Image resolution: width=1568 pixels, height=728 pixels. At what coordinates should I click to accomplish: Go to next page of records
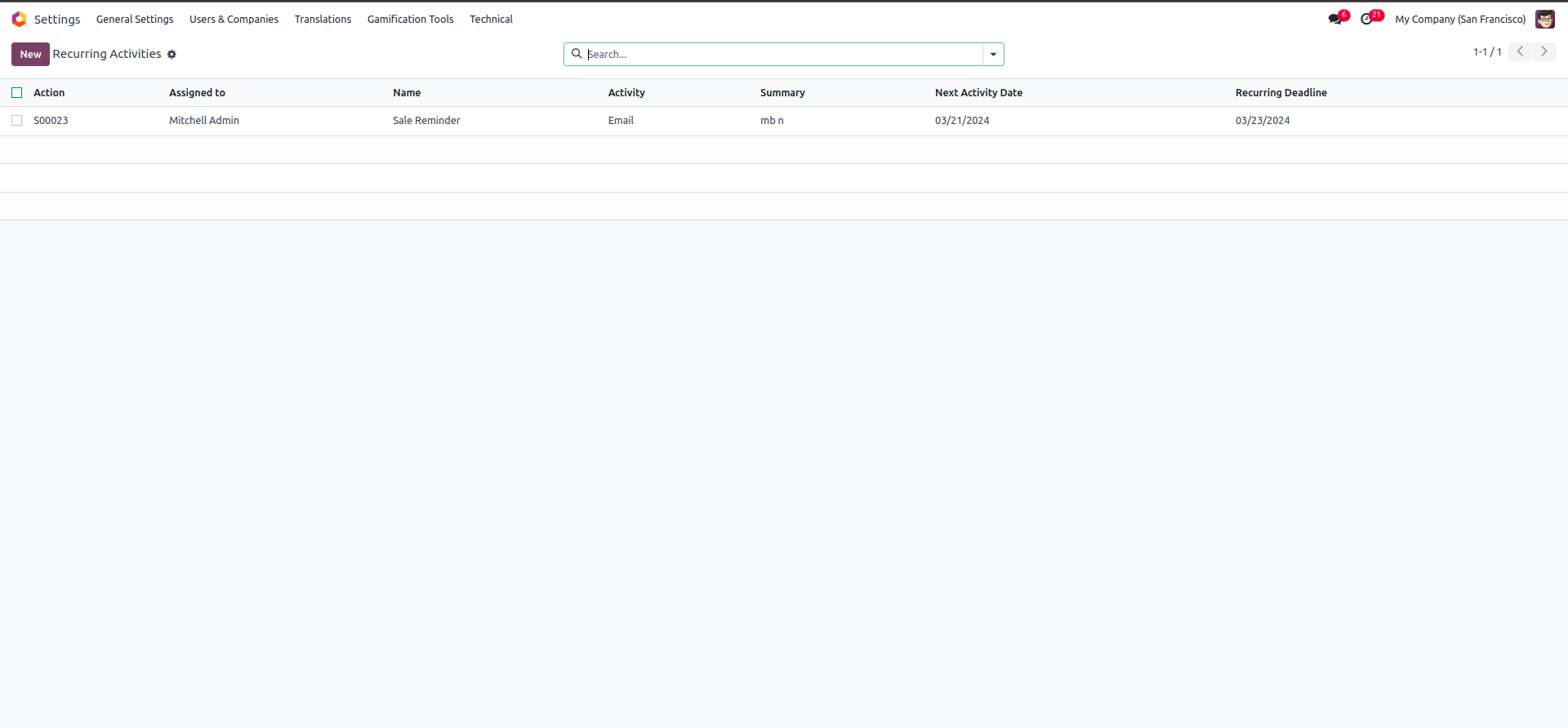click(1544, 51)
